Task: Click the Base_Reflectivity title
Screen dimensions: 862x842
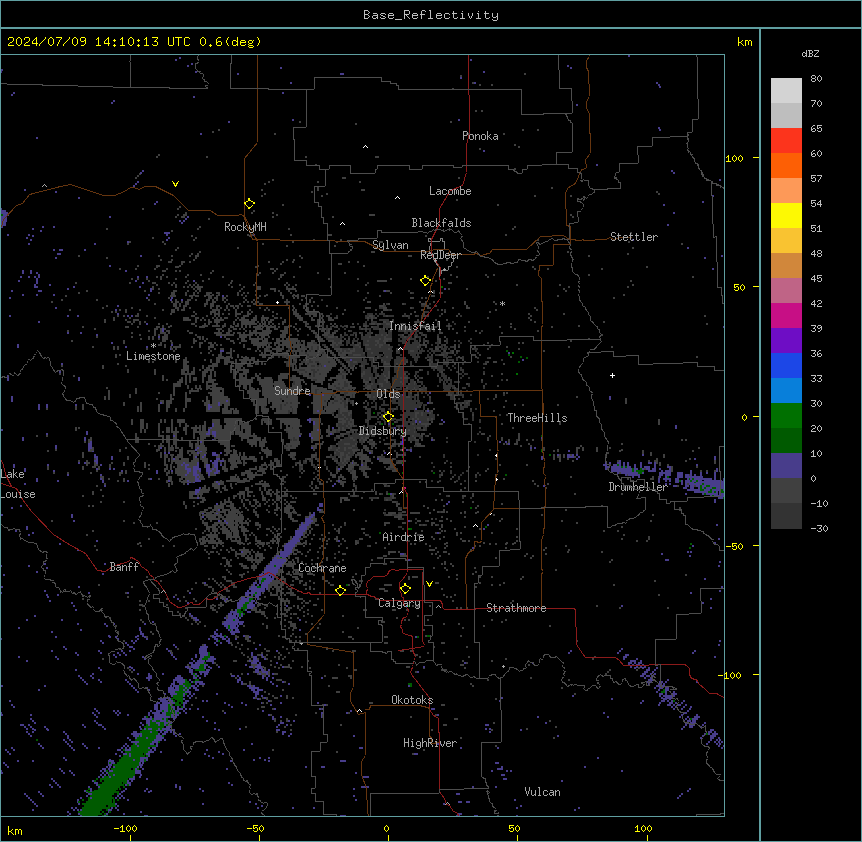Action: (431, 15)
